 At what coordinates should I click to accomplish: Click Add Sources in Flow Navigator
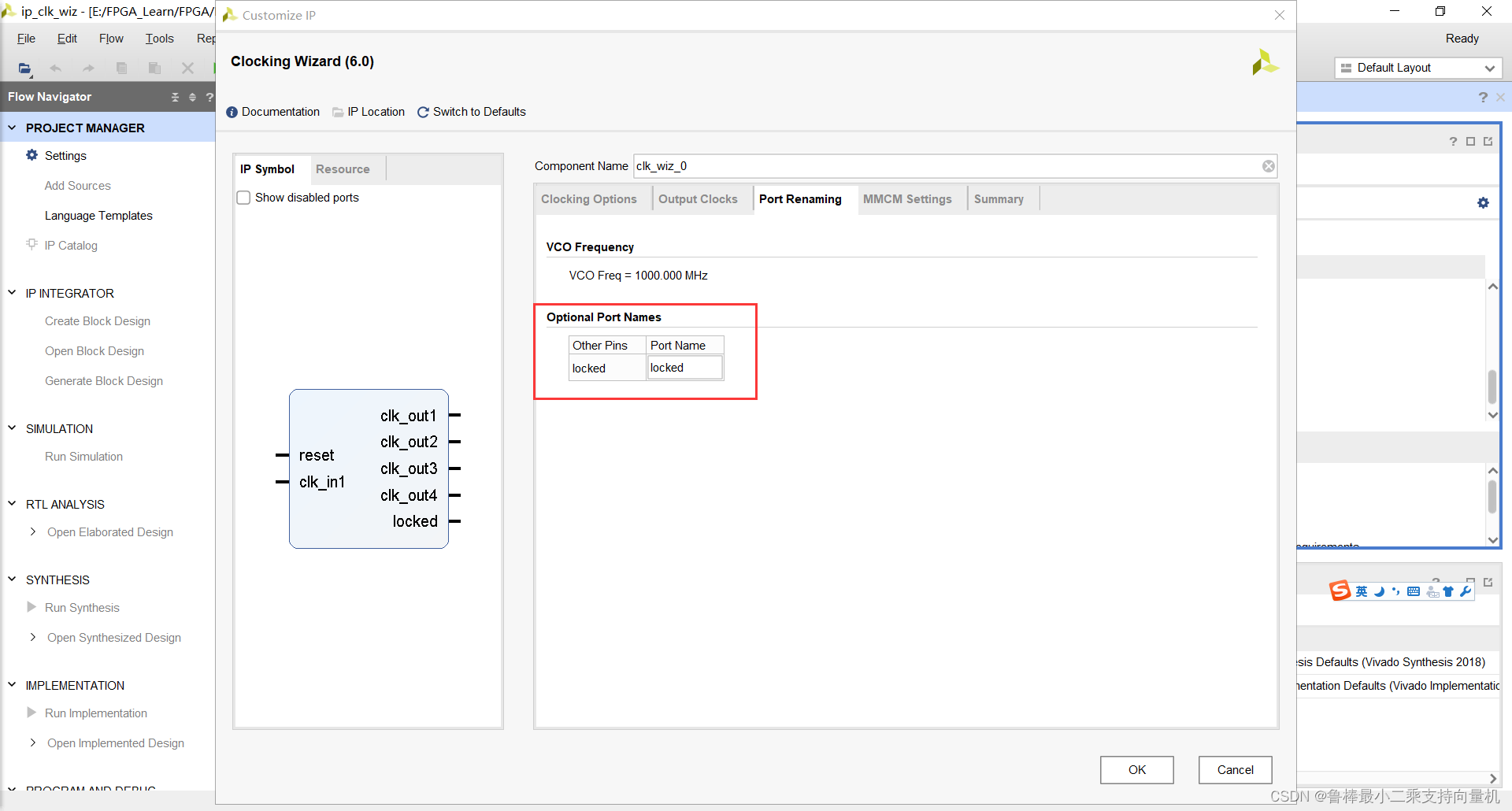coord(77,186)
